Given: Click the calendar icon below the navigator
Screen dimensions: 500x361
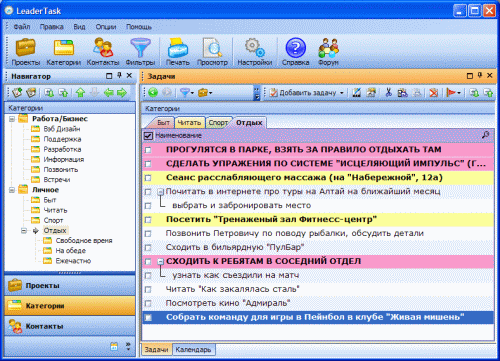Looking at the screenshot, I should coord(114,346).
